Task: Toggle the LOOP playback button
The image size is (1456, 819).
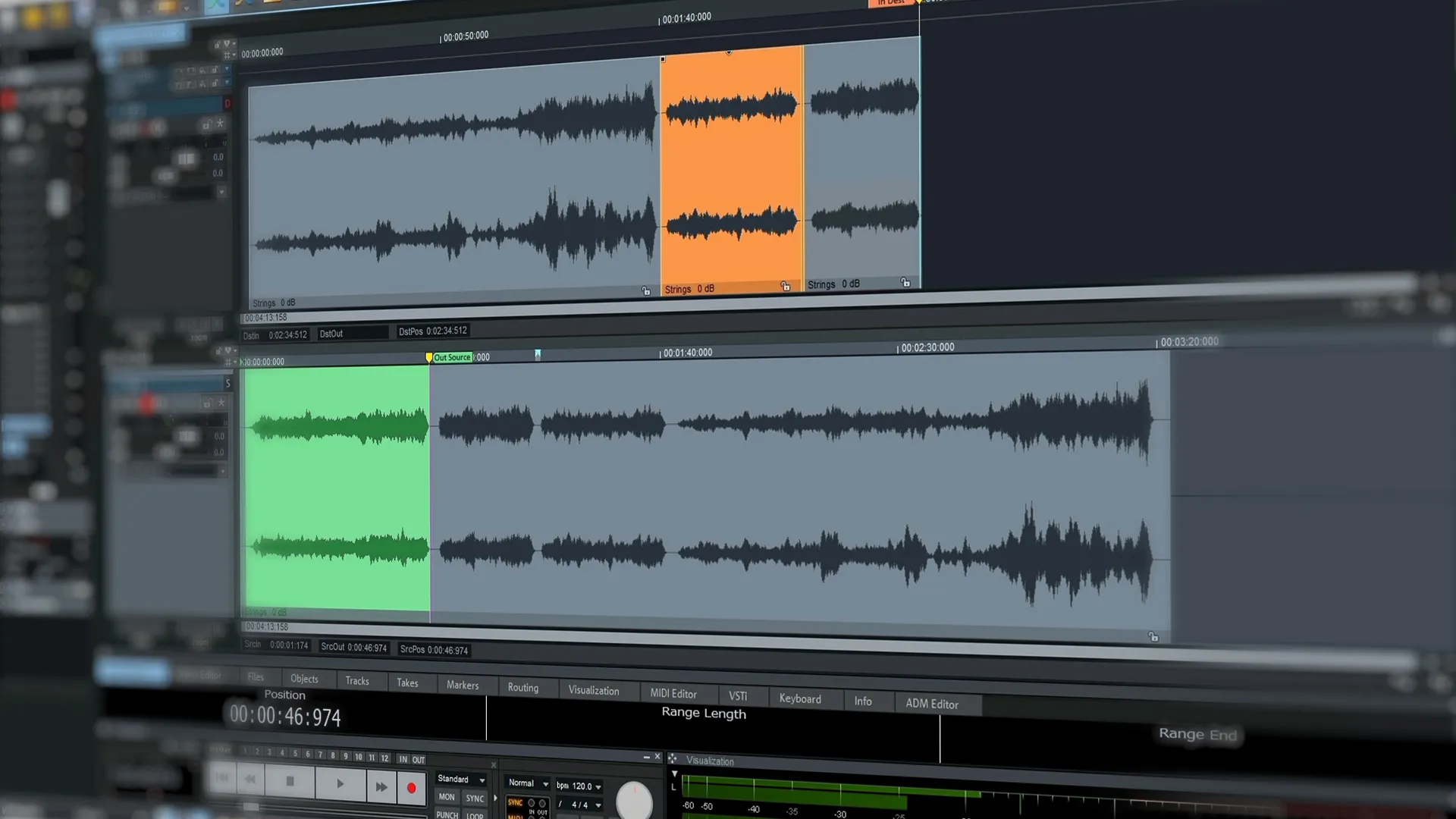Action: click(475, 815)
